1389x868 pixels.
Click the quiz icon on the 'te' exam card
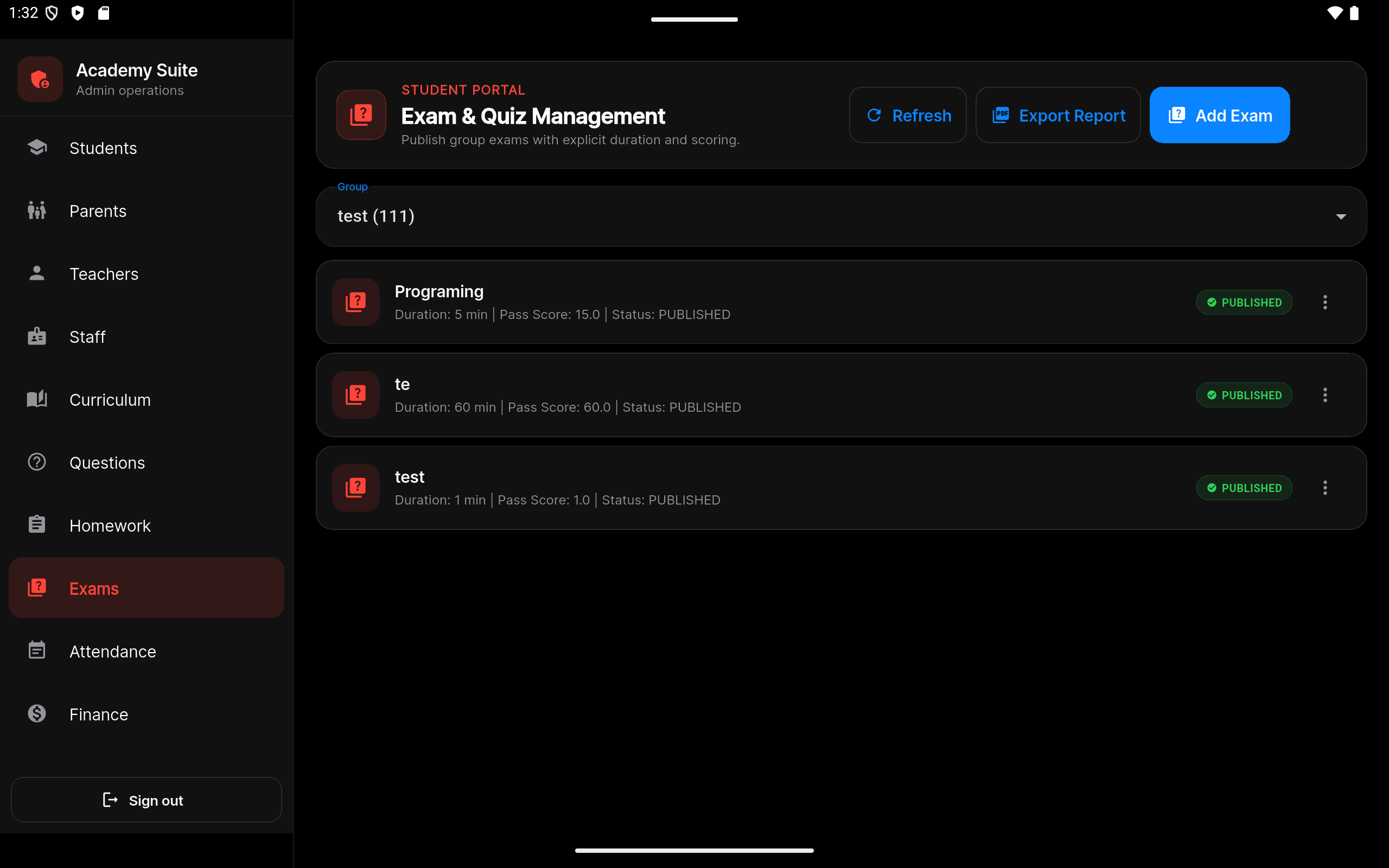pos(356,395)
